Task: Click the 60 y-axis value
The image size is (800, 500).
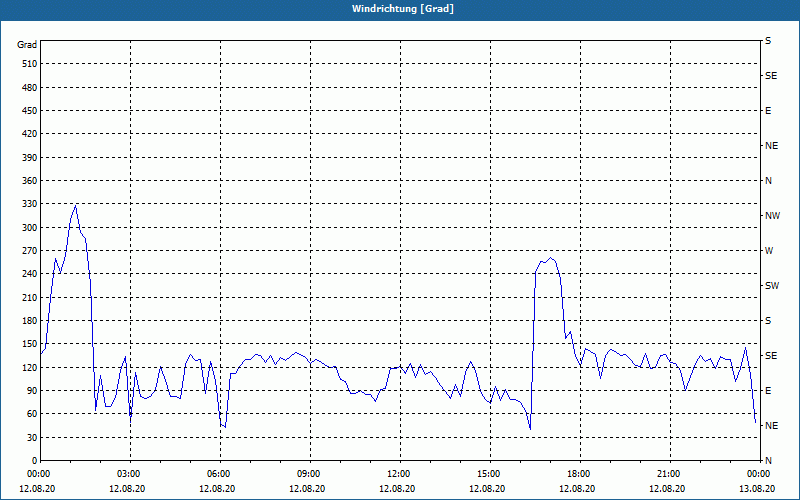Action: coord(32,414)
